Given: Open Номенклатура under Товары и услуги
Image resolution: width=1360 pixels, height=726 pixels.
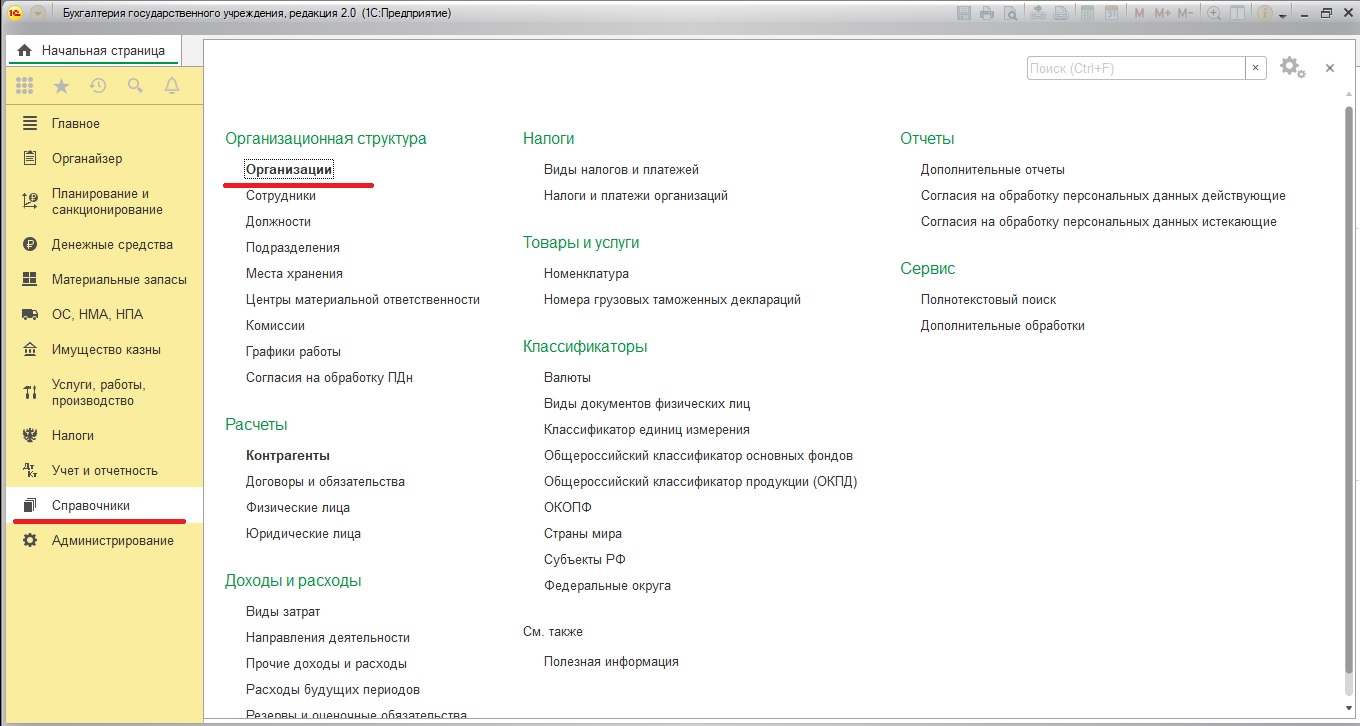Looking at the screenshot, I should point(586,274).
